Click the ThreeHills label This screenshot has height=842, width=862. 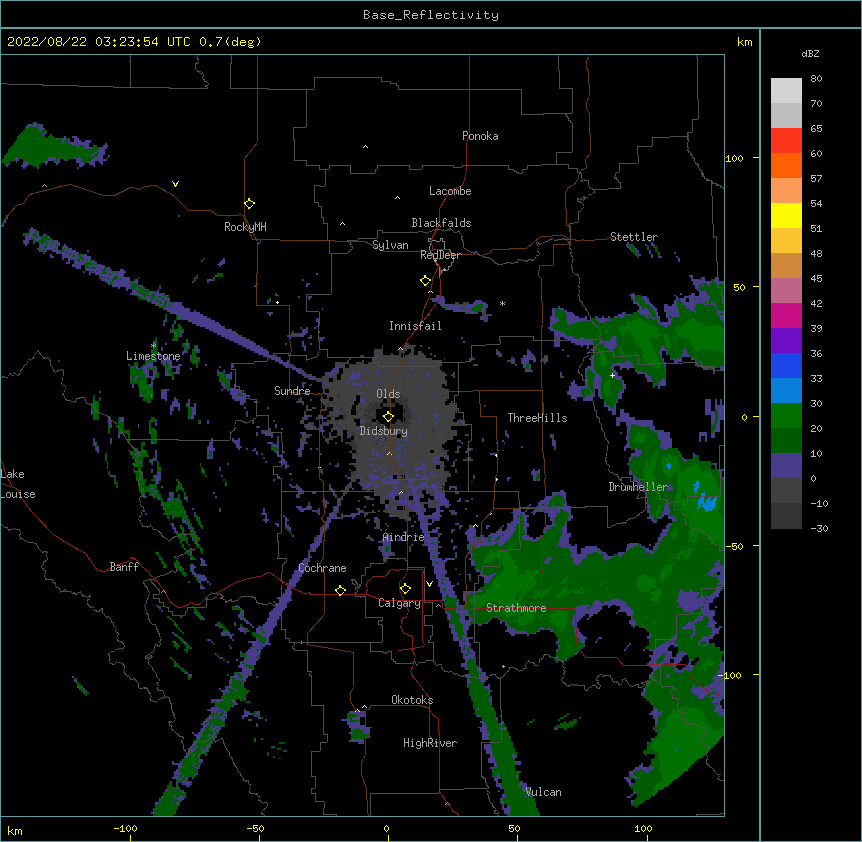tap(537, 418)
